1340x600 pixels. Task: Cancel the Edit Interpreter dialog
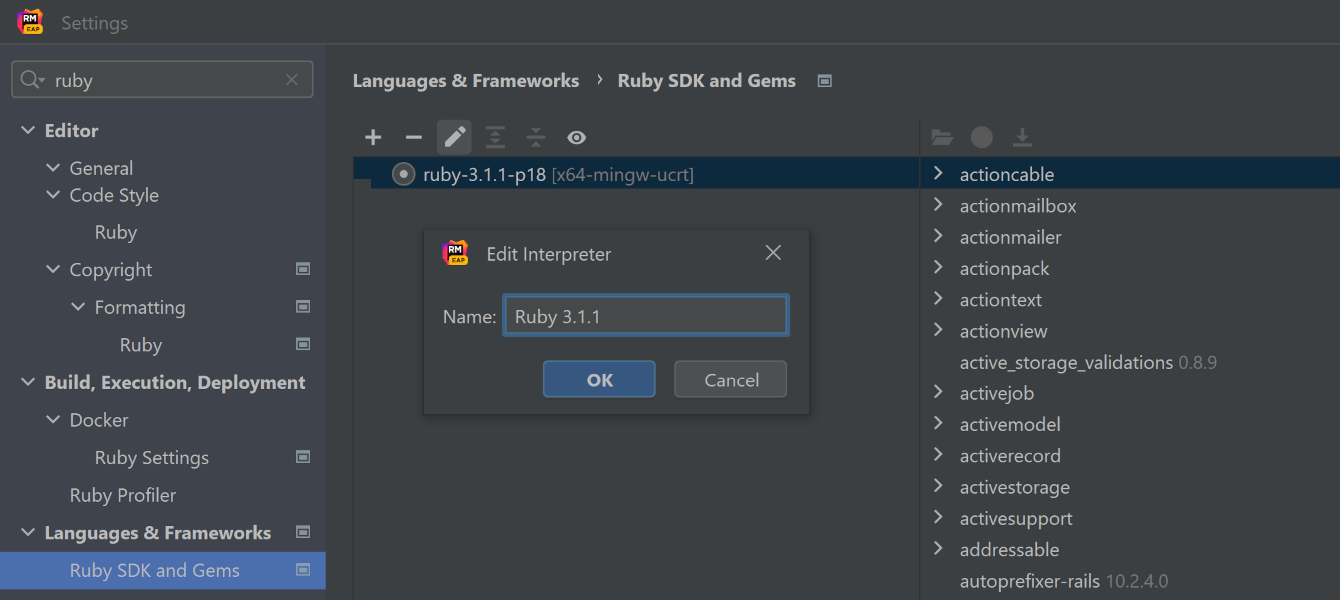pyautogui.click(x=730, y=380)
